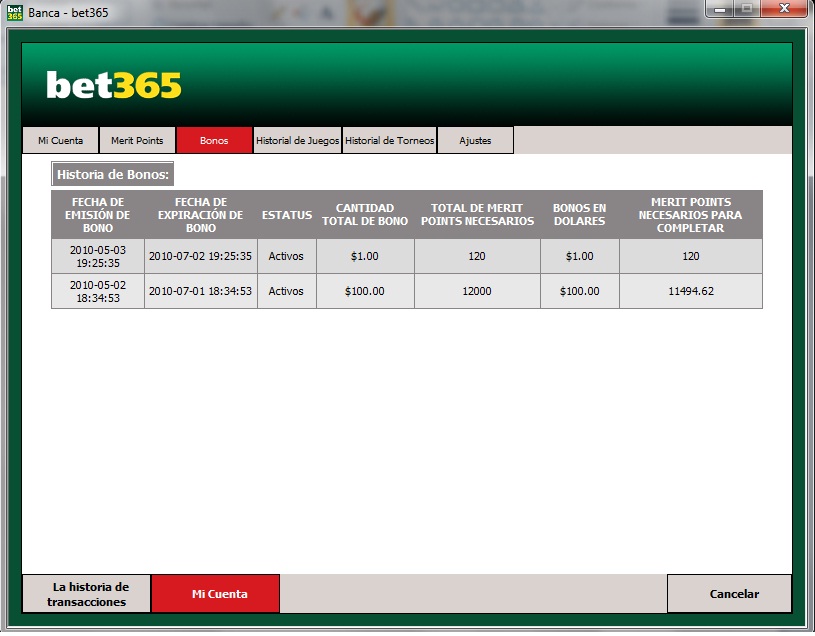Click the 11494.62 merit points remaining cell
This screenshot has height=636, width=815.
click(691, 292)
